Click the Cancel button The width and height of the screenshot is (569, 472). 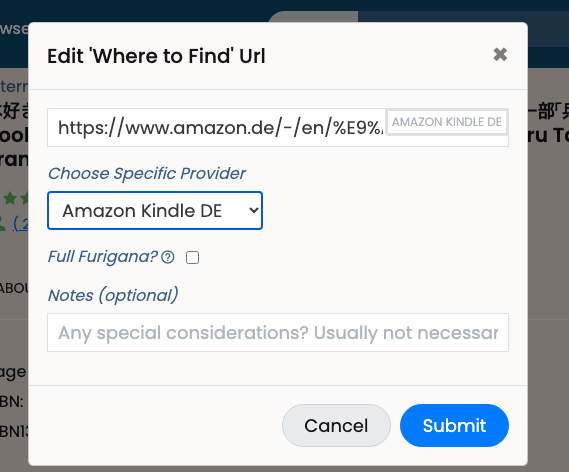(x=336, y=425)
